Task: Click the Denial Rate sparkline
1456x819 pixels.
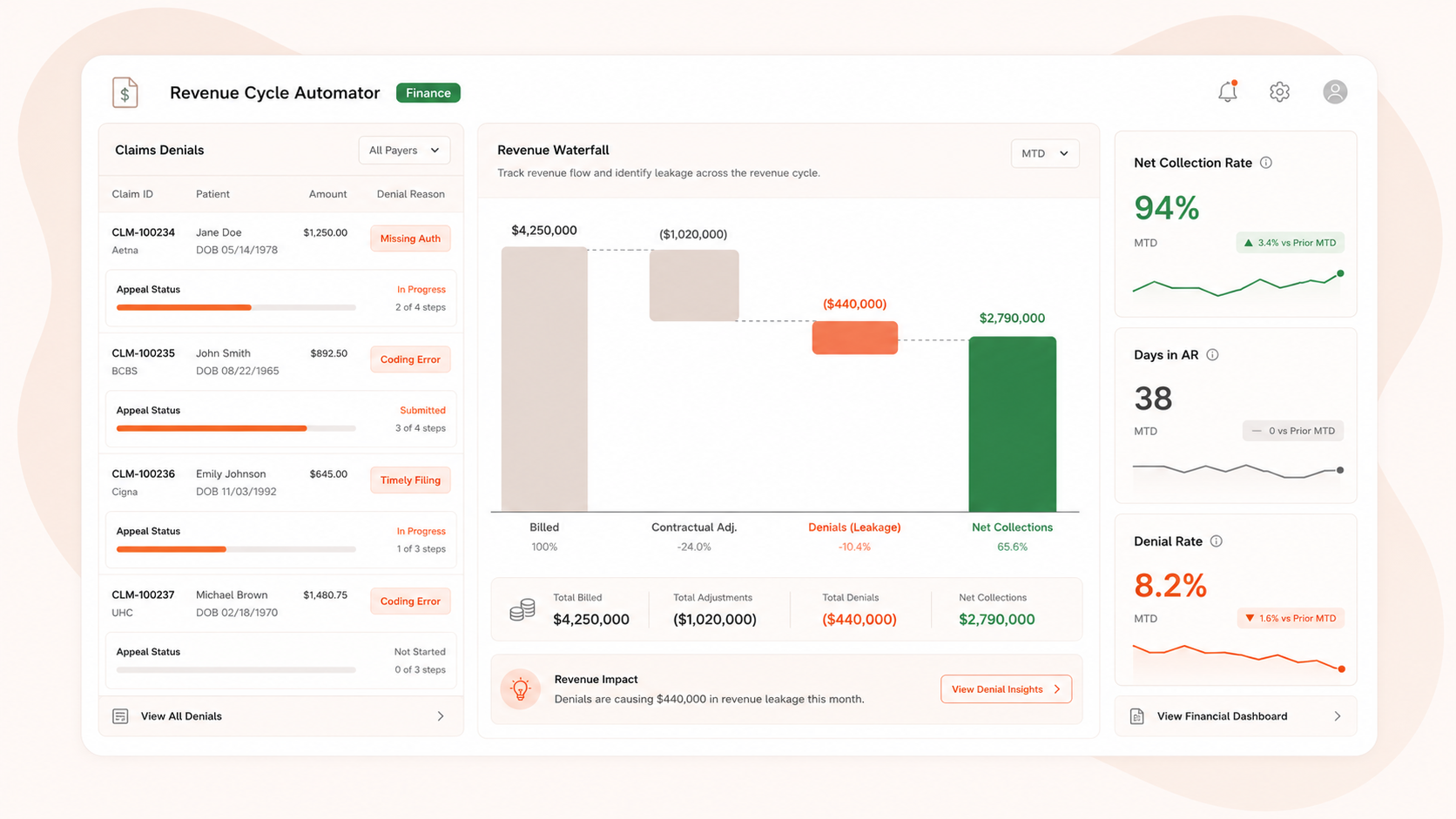Action: (1237, 657)
